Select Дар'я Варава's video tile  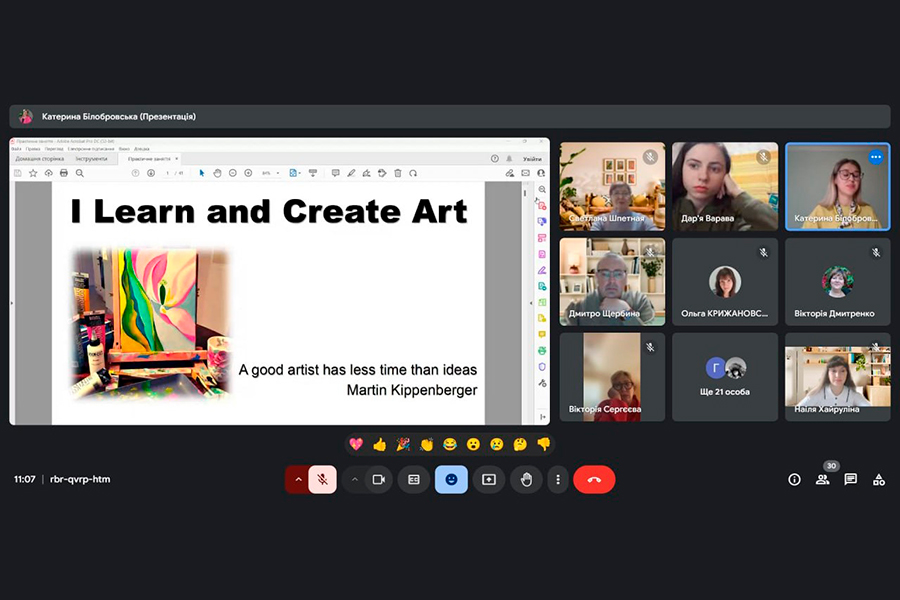coord(725,187)
